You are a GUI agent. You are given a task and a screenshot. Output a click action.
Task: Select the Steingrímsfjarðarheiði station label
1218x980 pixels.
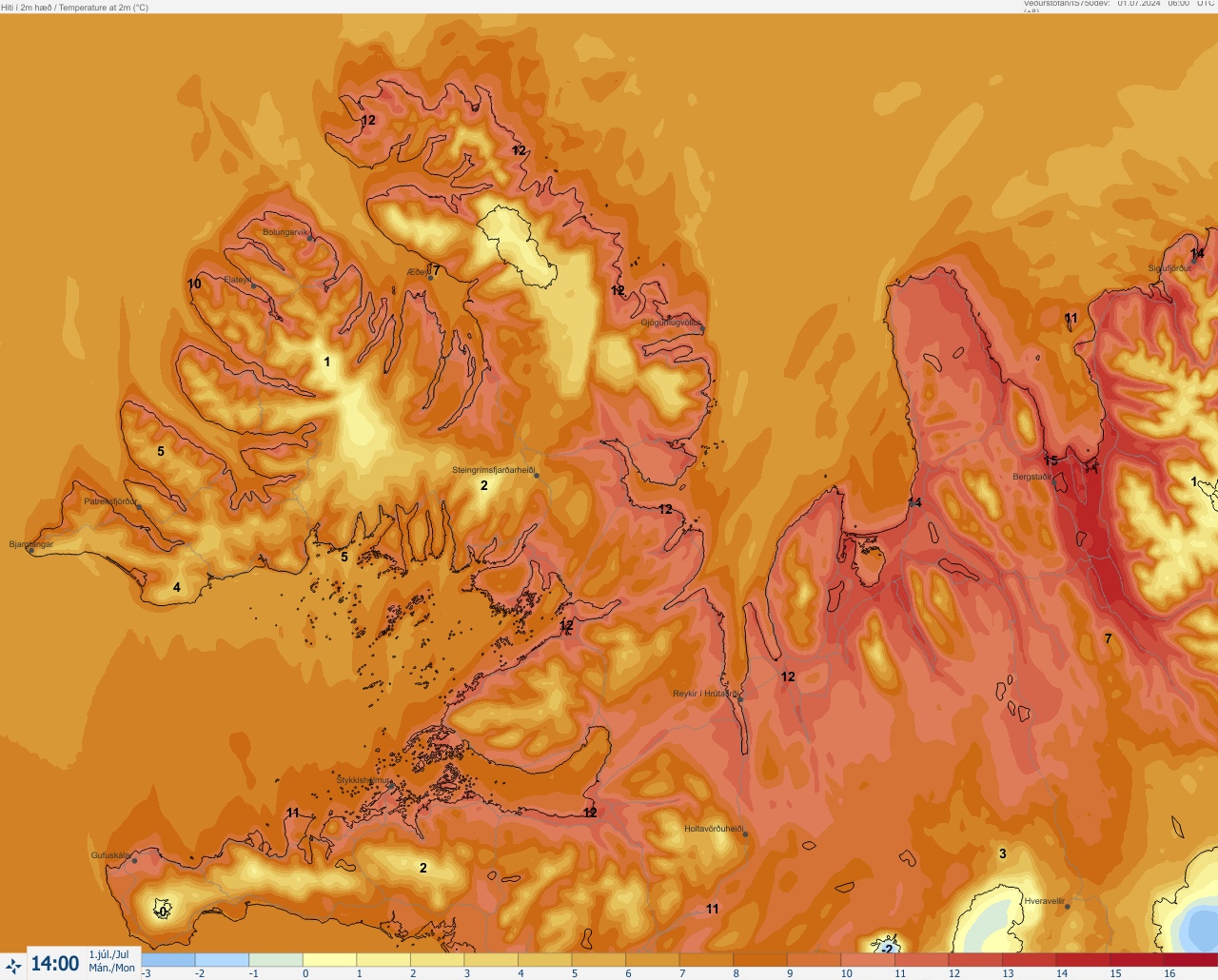pyautogui.click(x=493, y=470)
